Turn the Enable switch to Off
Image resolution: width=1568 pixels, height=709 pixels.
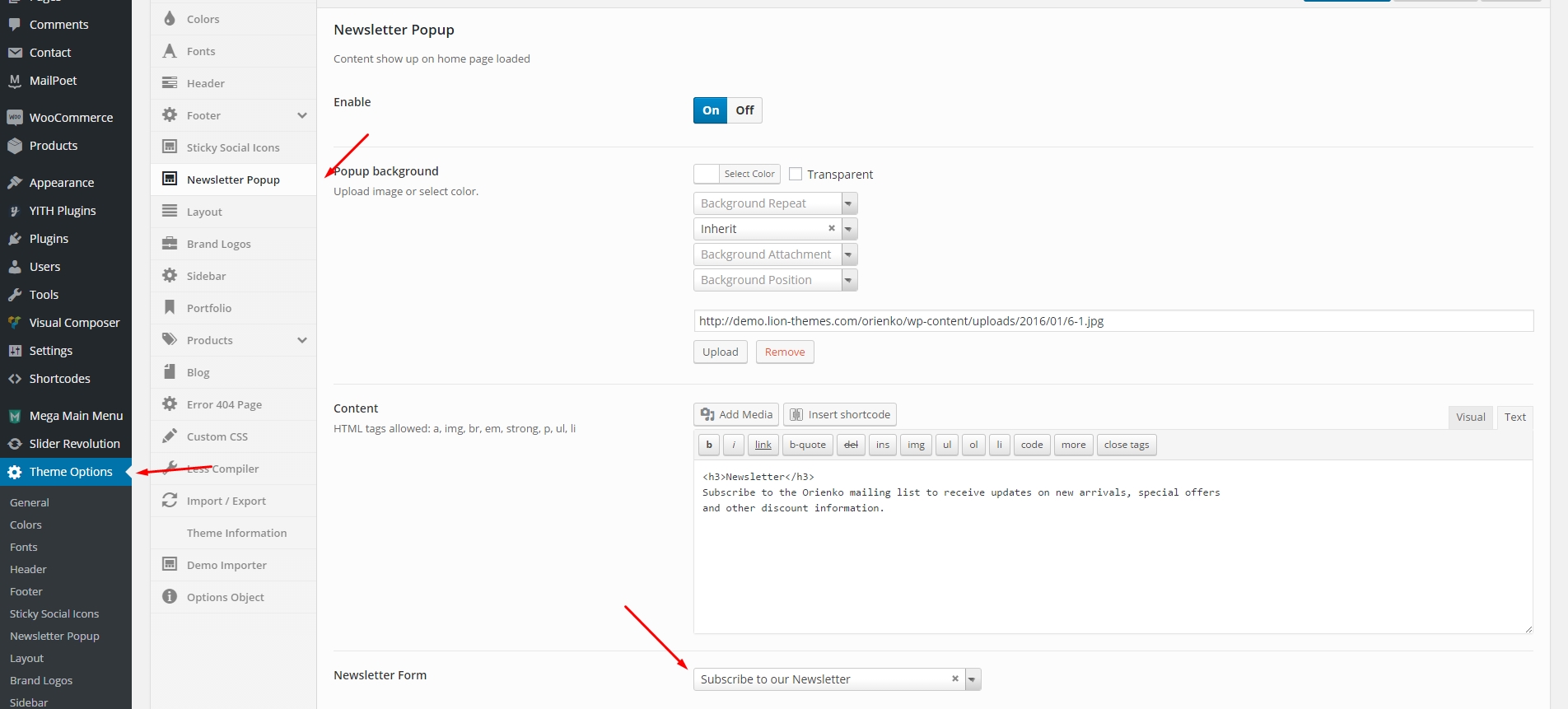pos(744,110)
